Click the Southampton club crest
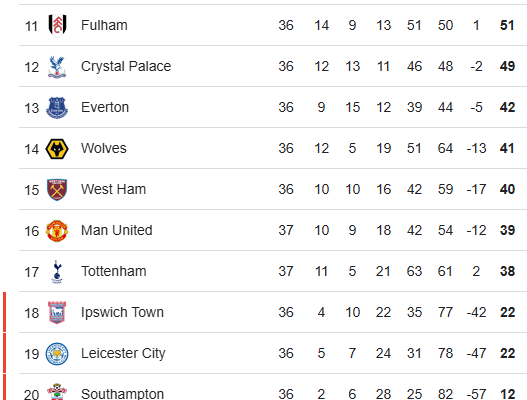 point(57,392)
